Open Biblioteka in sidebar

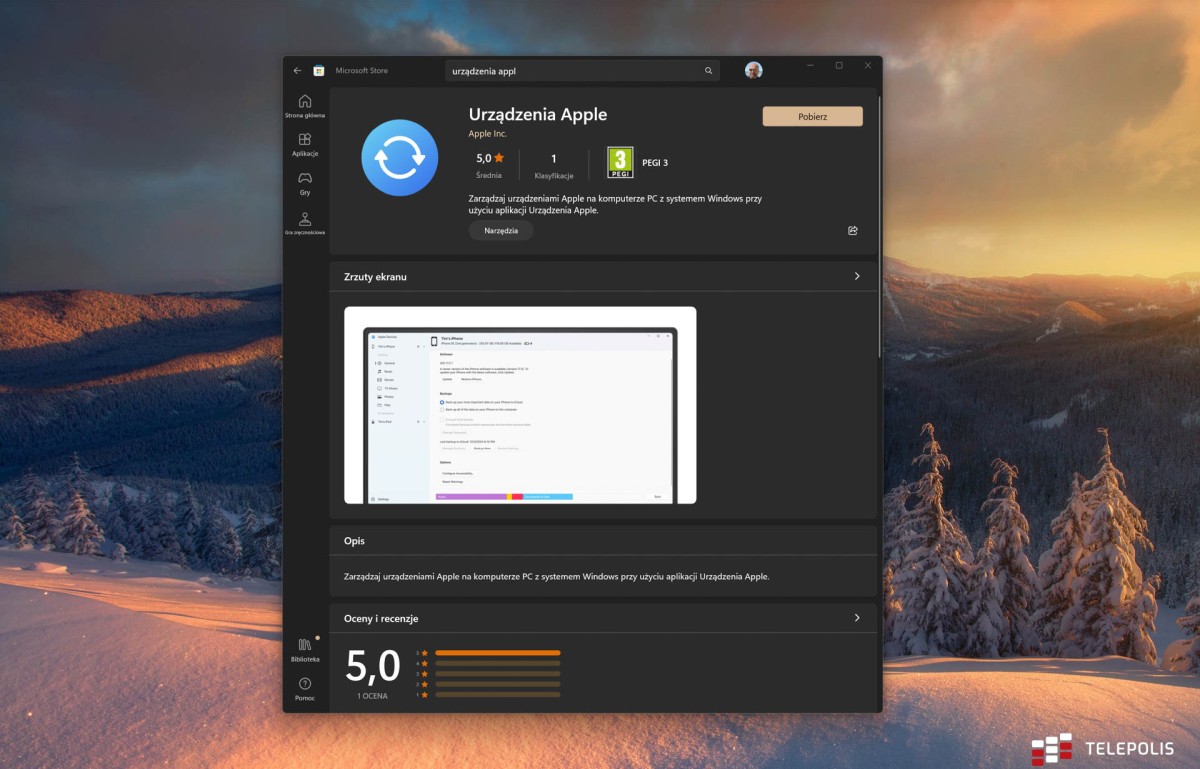click(305, 649)
